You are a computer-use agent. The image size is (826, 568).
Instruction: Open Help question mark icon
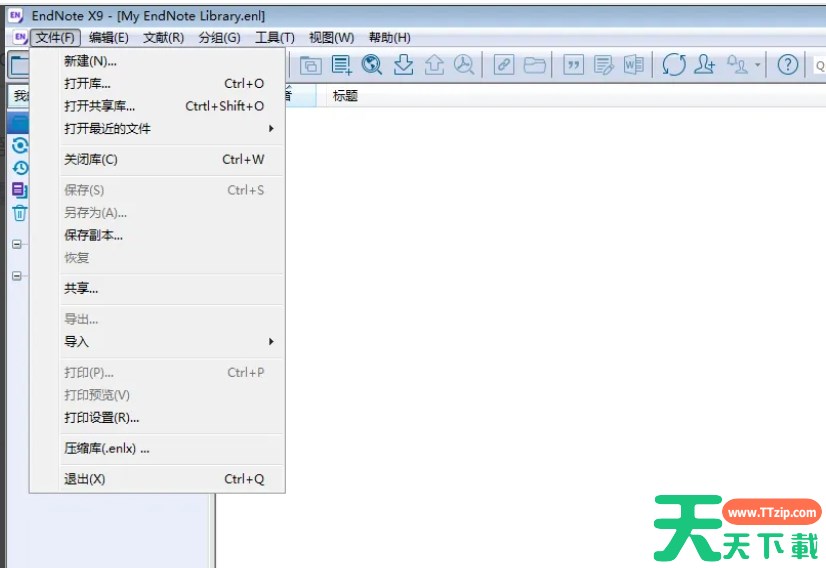click(x=788, y=65)
